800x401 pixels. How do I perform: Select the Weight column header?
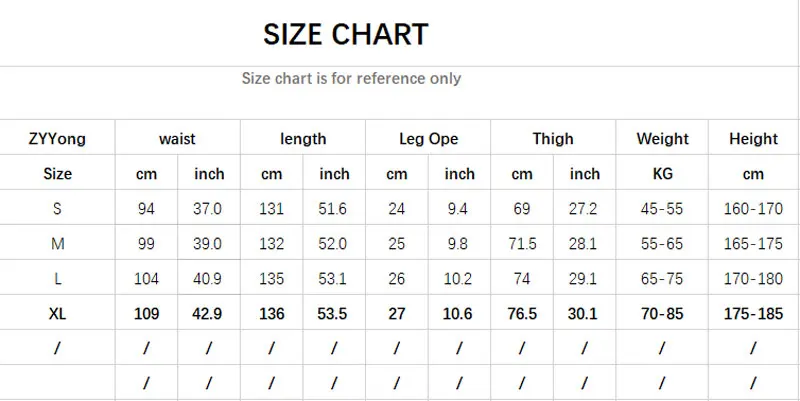pyautogui.click(x=662, y=138)
